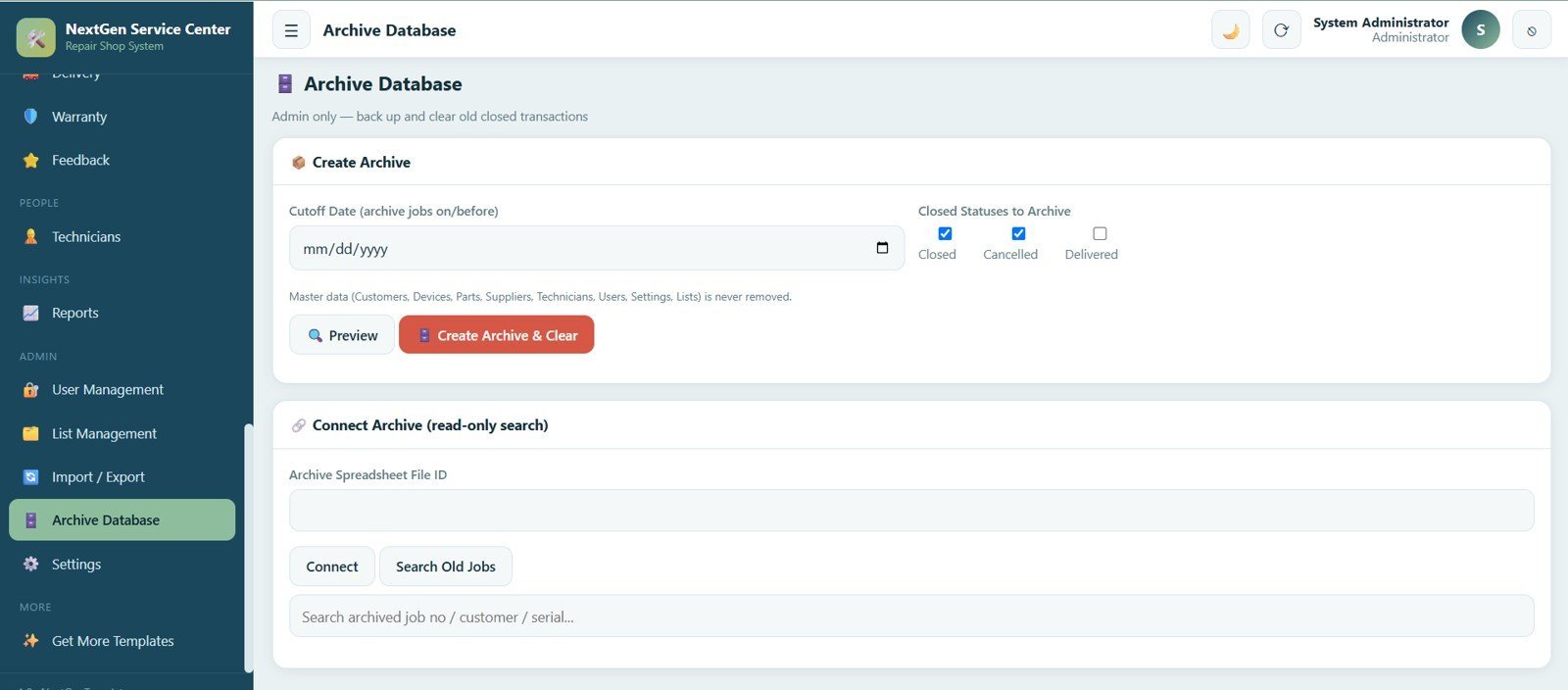
Task: Click the gear icon beside Settings
Action: point(31,564)
